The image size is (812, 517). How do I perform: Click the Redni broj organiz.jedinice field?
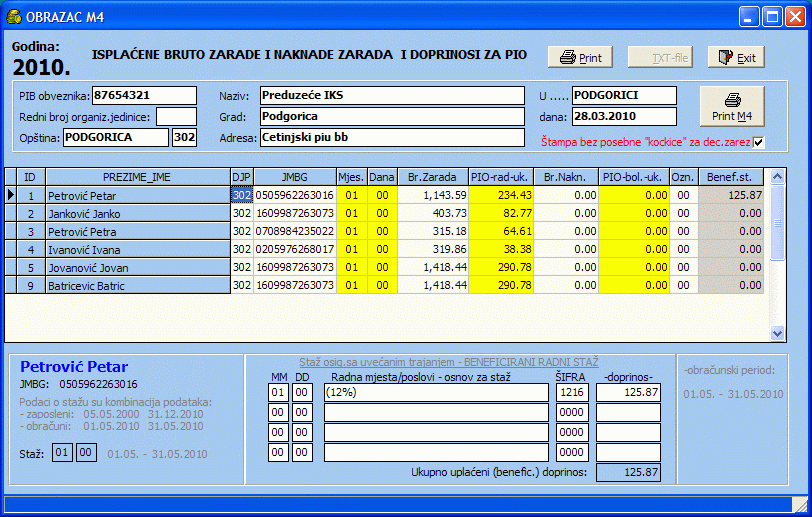click(x=177, y=117)
